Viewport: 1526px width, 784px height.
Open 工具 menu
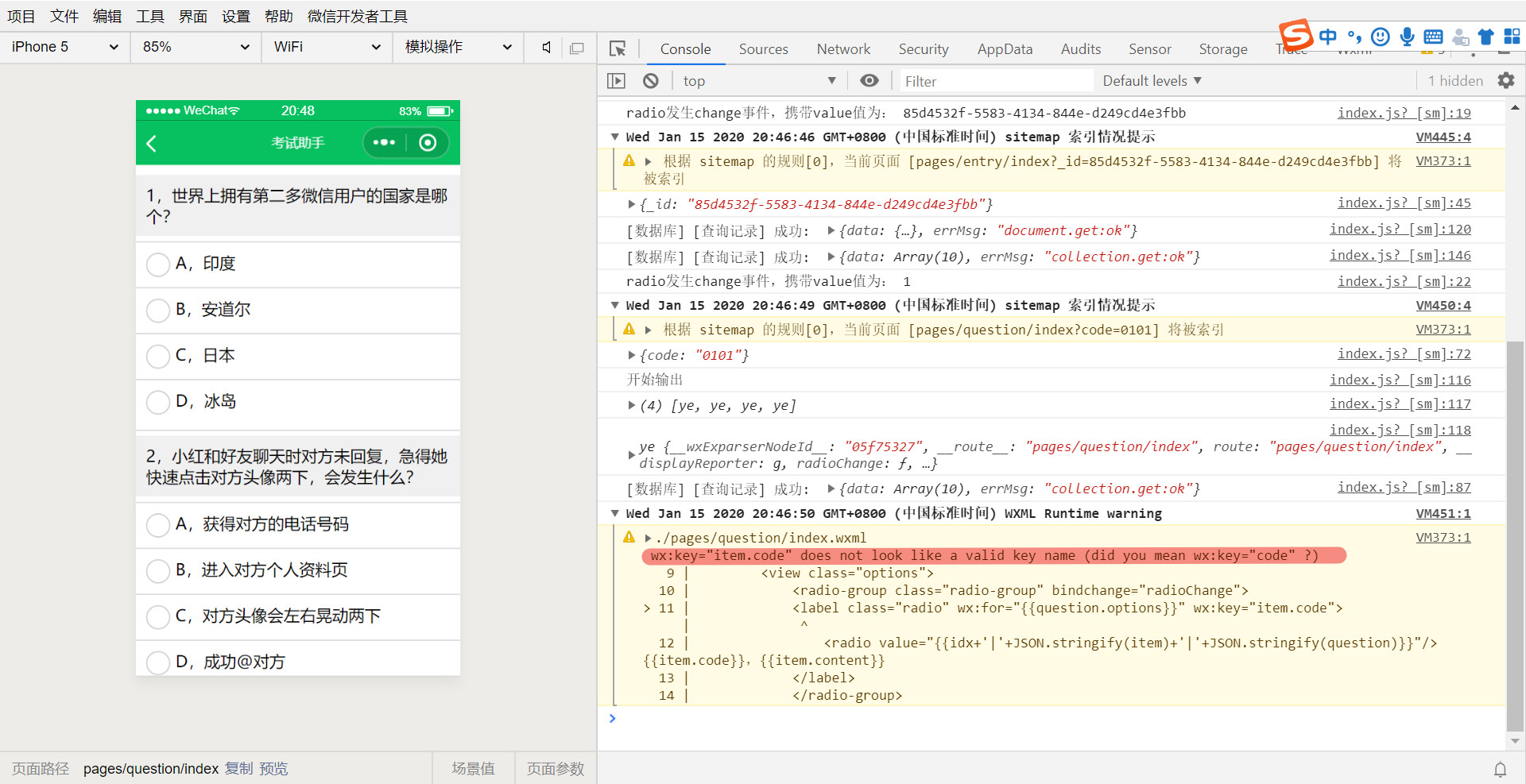pyautogui.click(x=150, y=16)
